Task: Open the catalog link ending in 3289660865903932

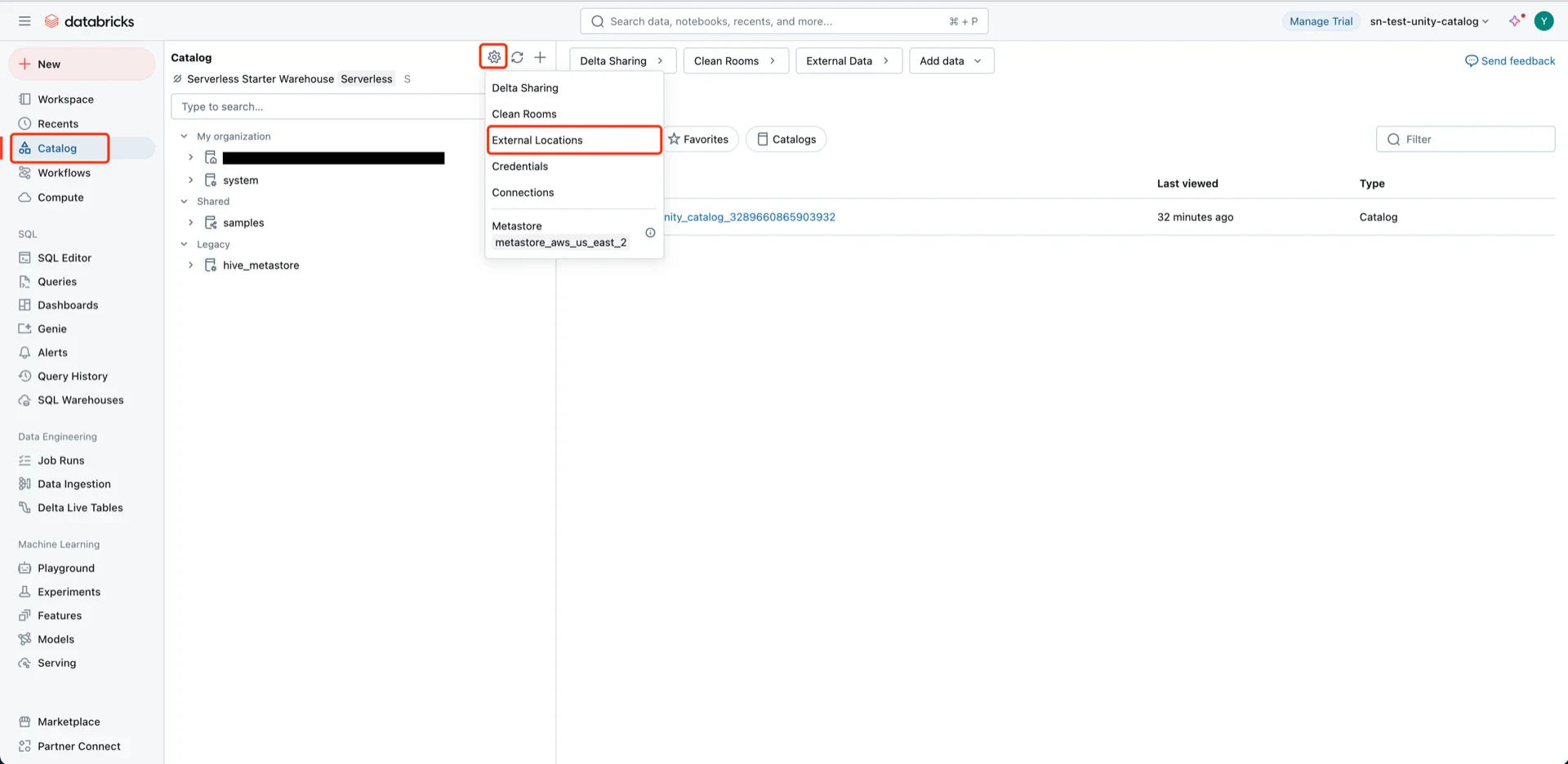Action: point(750,217)
